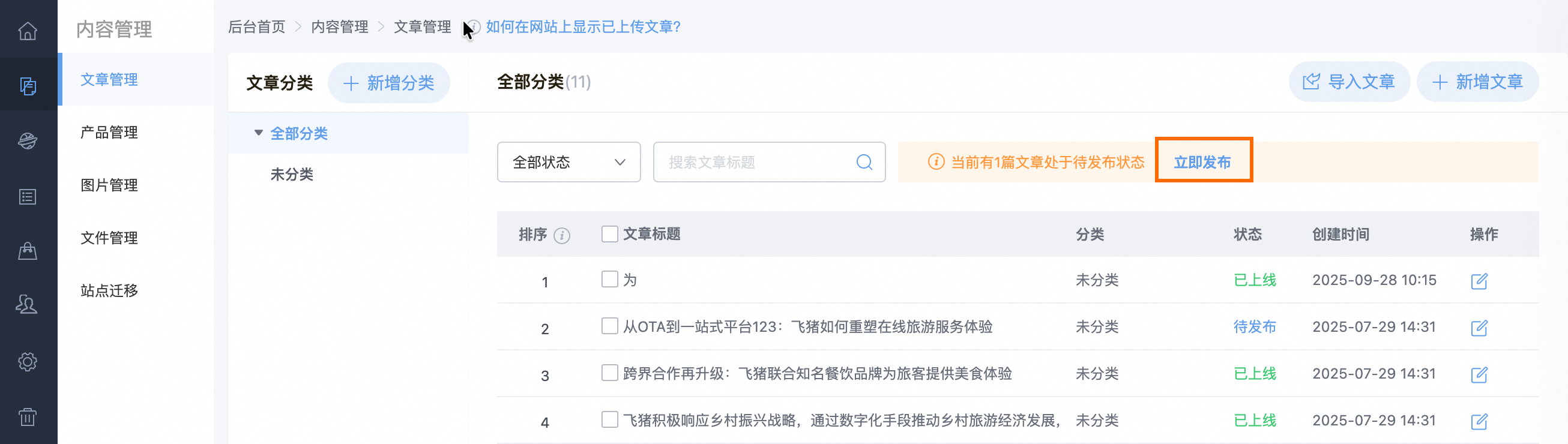Screen dimensions: 1568x444
Task: Open the trash bin icon in sidebar
Action: pos(28,417)
